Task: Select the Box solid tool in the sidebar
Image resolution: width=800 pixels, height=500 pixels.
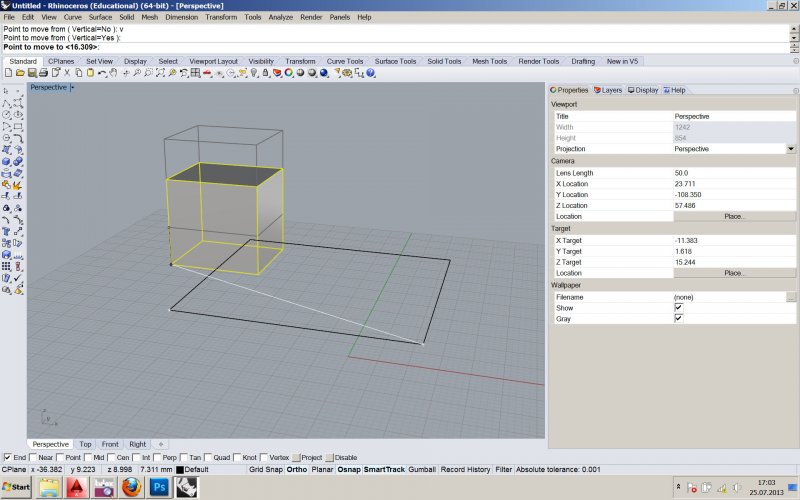Action: coord(7,161)
